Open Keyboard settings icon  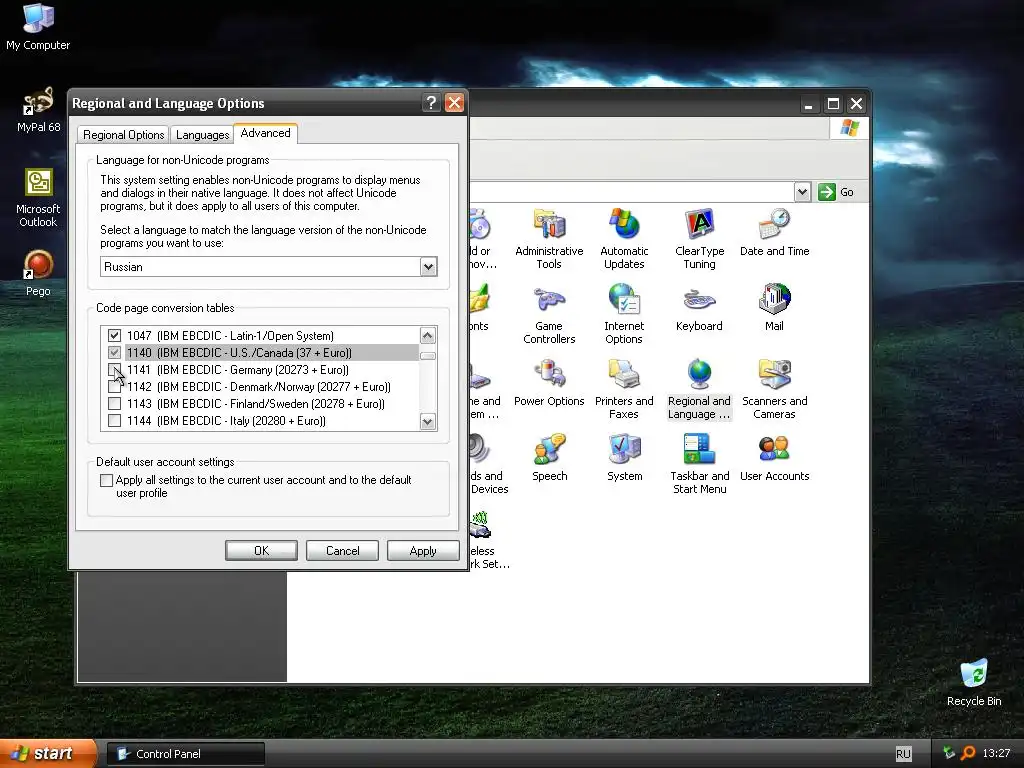[699, 308]
